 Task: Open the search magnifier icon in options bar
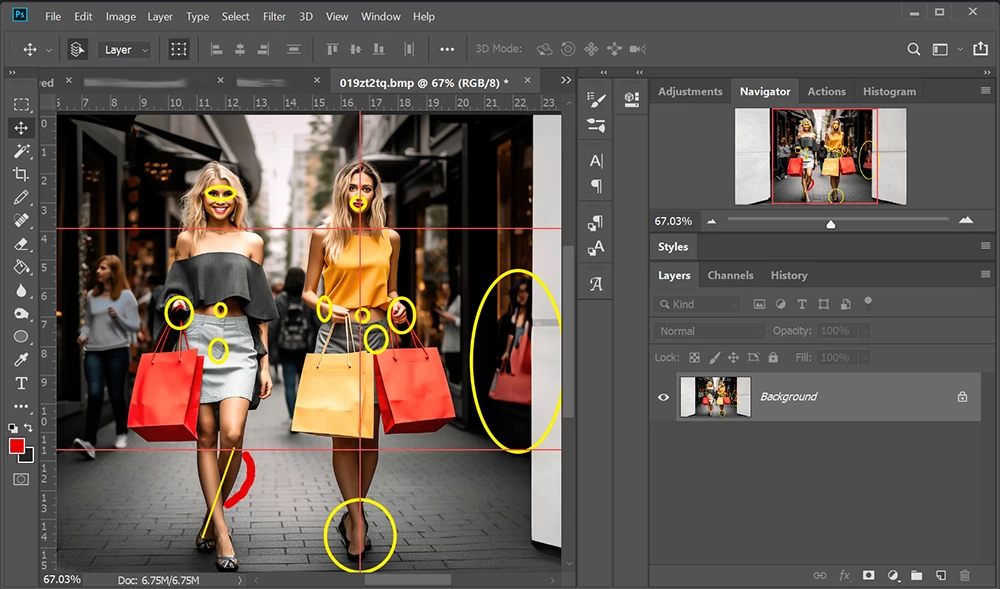913,49
